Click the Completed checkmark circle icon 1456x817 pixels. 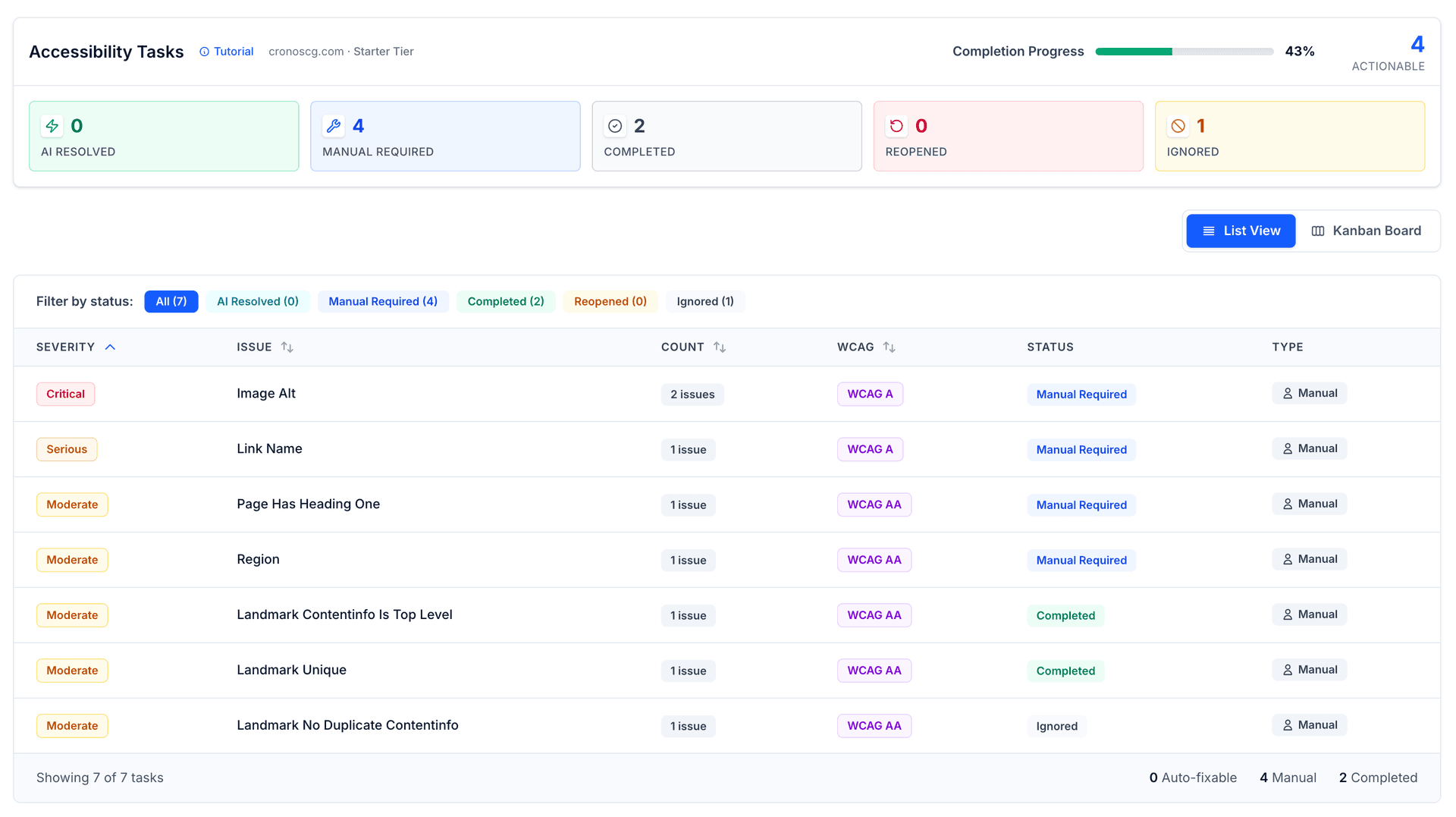[x=615, y=126]
